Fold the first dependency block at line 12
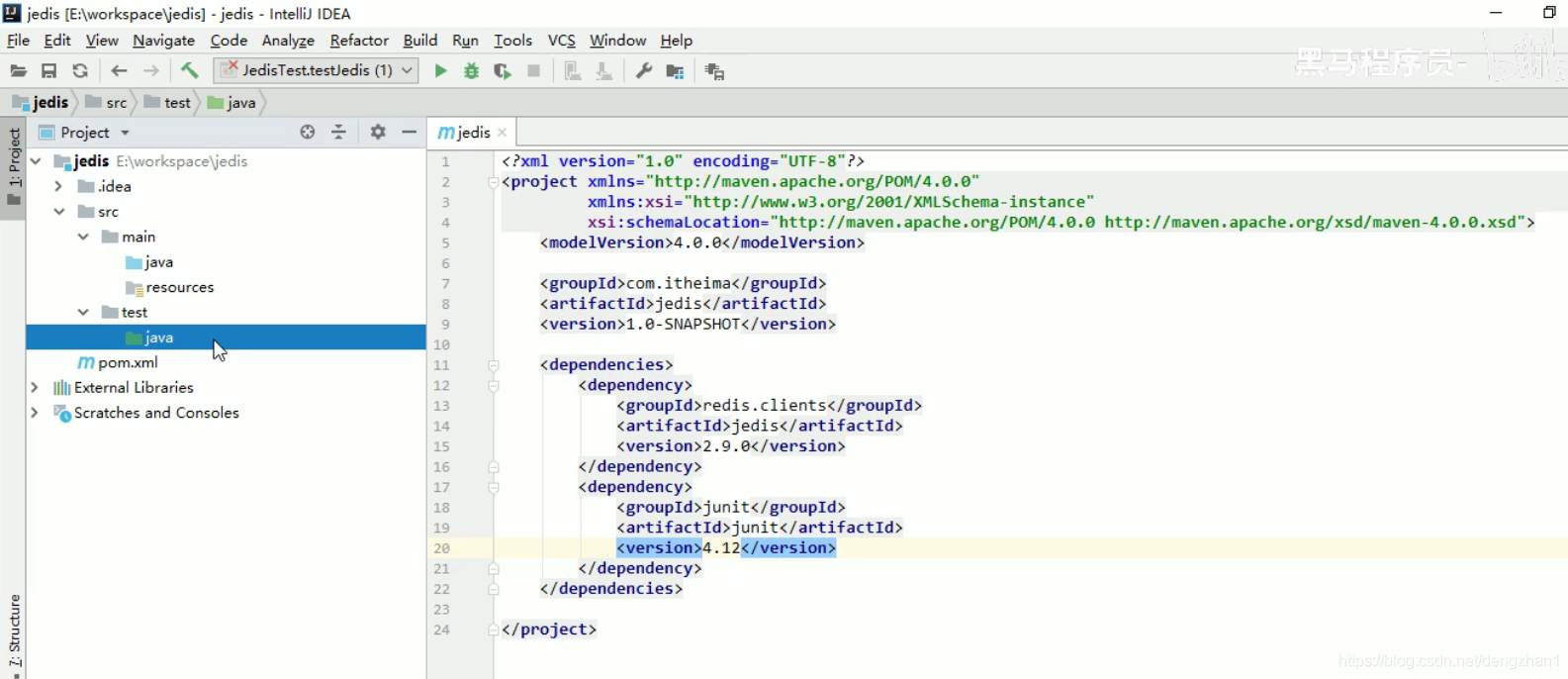The width and height of the screenshot is (1568, 679). pyautogui.click(x=494, y=386)
